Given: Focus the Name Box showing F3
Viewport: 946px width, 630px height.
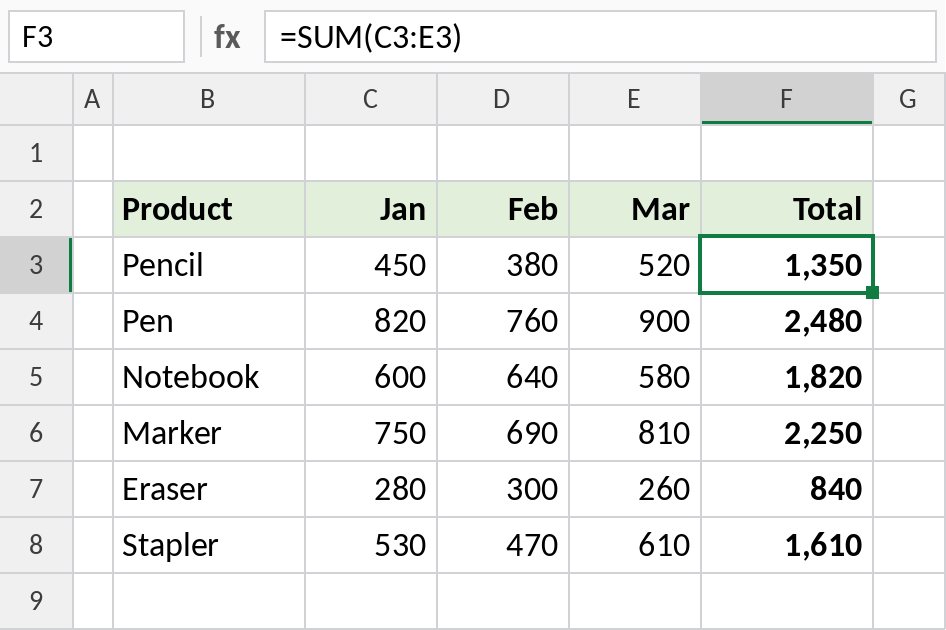Looking at the screenshot, I should tap(97, 37).
